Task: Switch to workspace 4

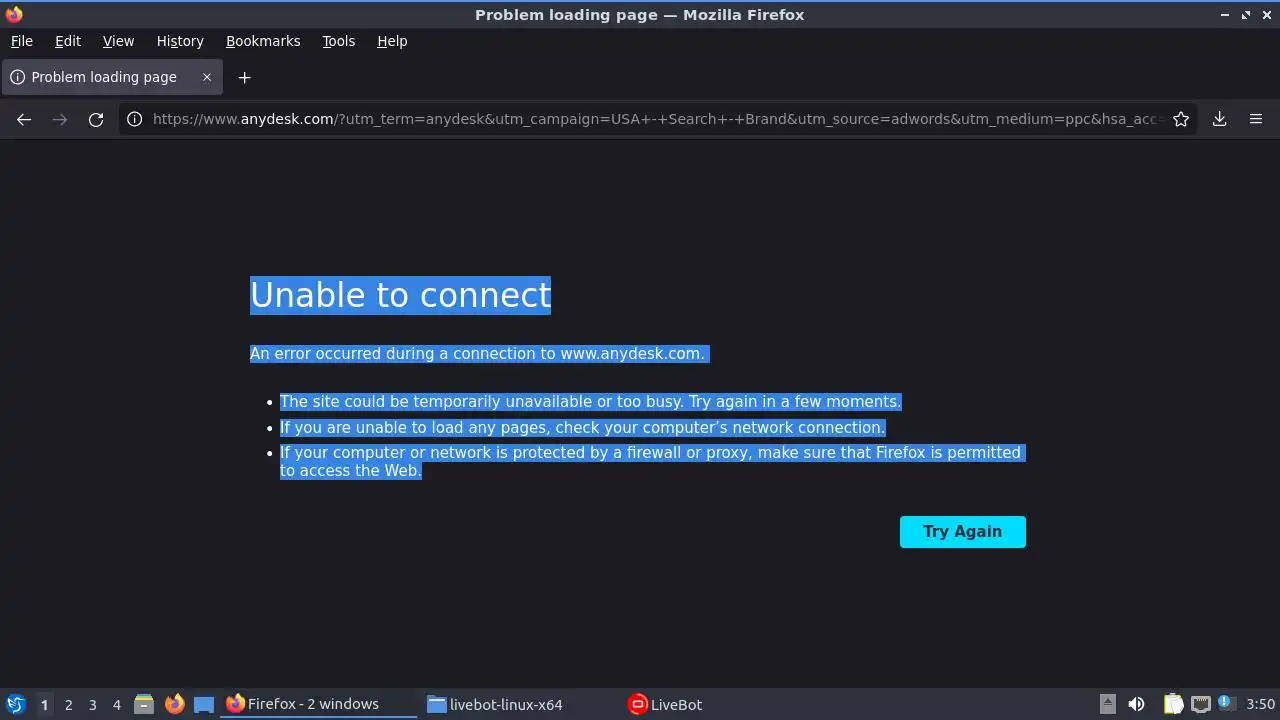Action: coord(117,705)
